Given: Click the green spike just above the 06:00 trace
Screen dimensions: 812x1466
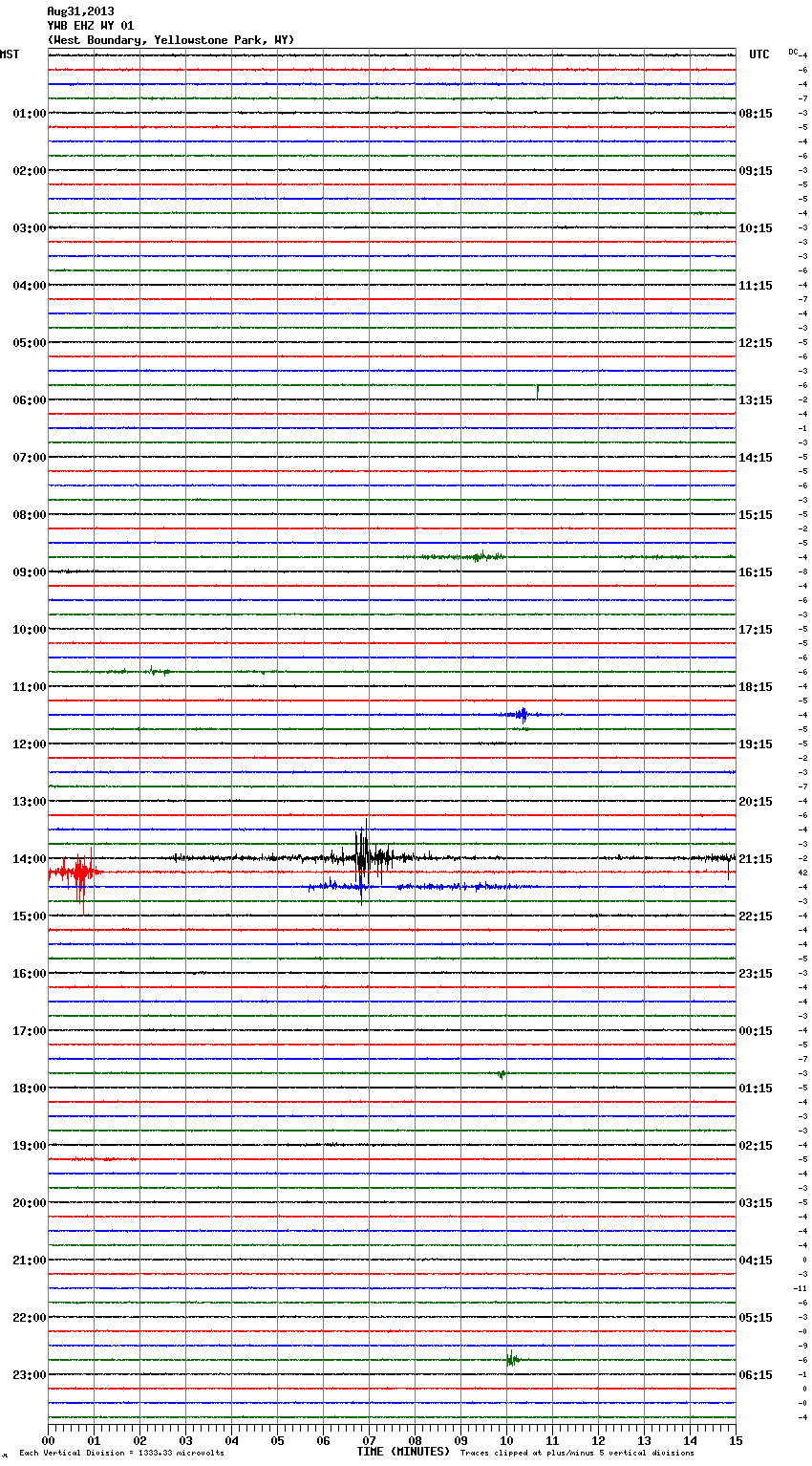Looking at the screenshot, I should [x=538, y=391].
